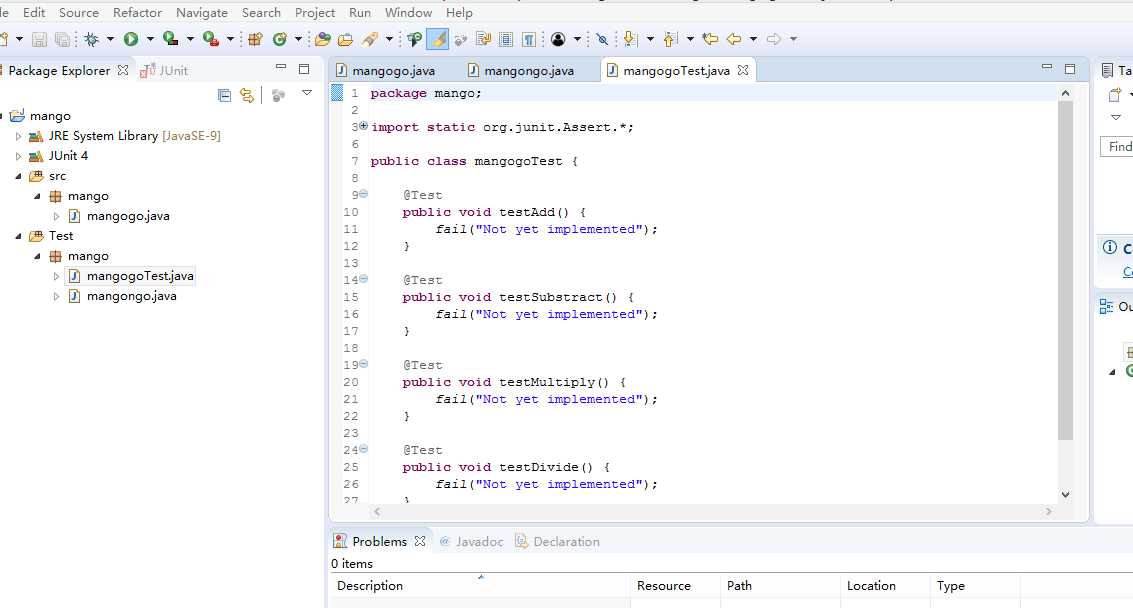Expand mangongo.java tree node
The width and height of the screenshot is (1133, 608).
(56, 296)
